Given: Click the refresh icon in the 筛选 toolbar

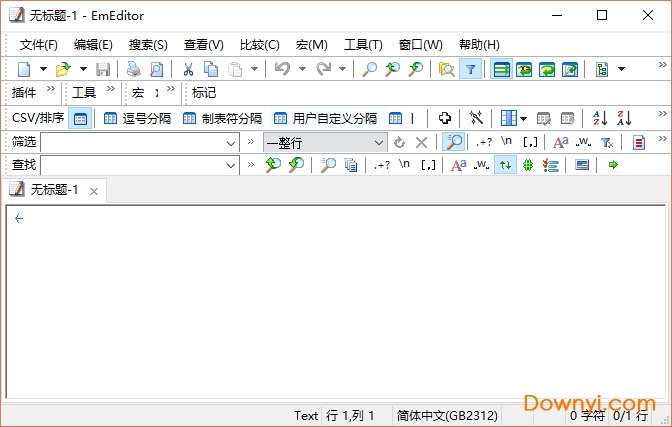Looking at the screenshot, I should (x=399, y=142).
